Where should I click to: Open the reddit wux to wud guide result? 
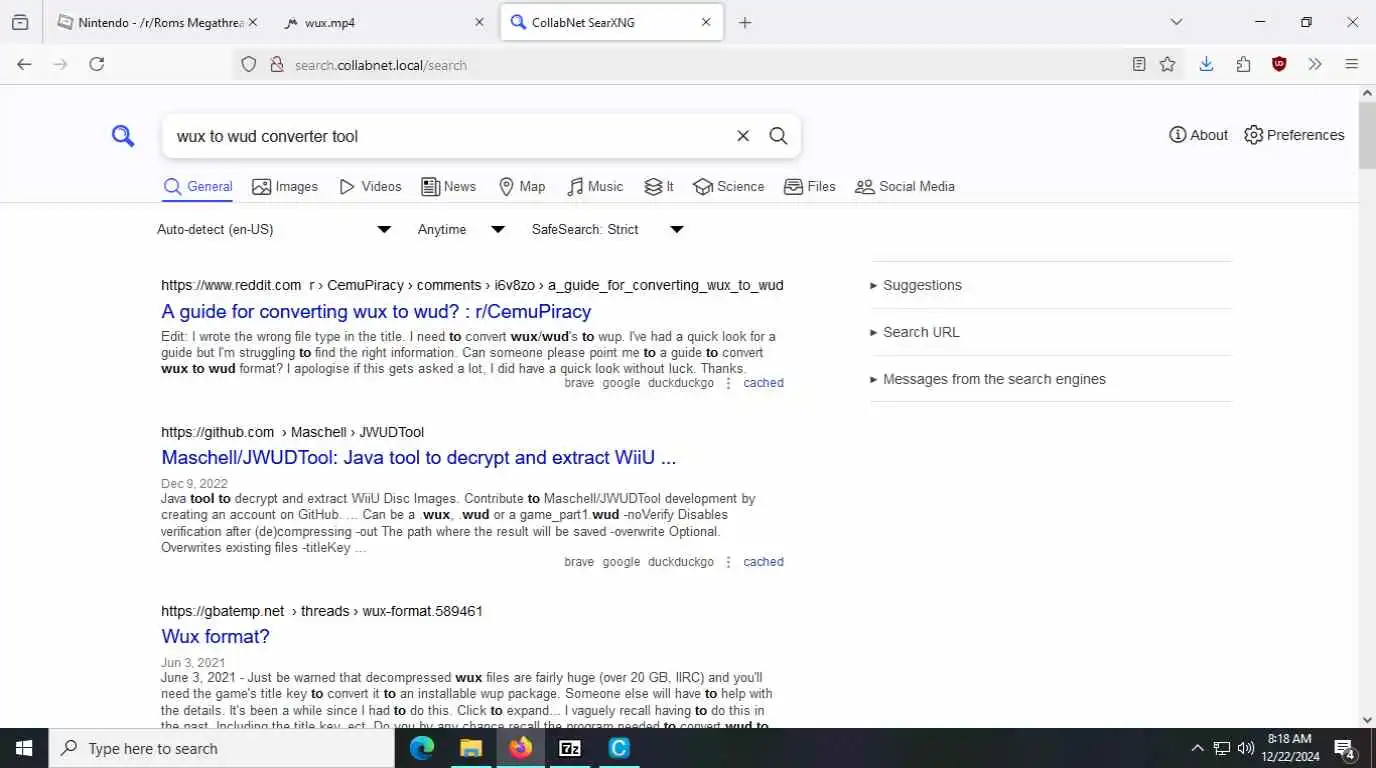(376, 311)
